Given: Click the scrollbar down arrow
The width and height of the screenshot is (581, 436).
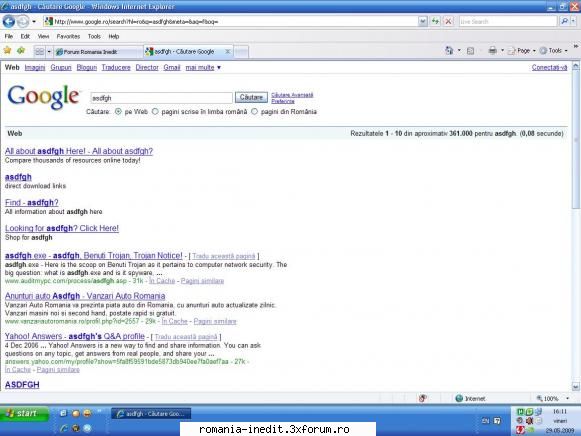Looking at the screenshot, I should [x=575, y=387].
